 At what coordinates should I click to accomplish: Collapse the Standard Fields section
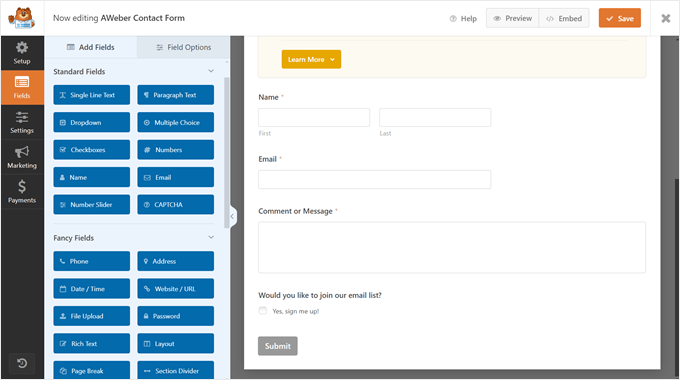point(211,71)
